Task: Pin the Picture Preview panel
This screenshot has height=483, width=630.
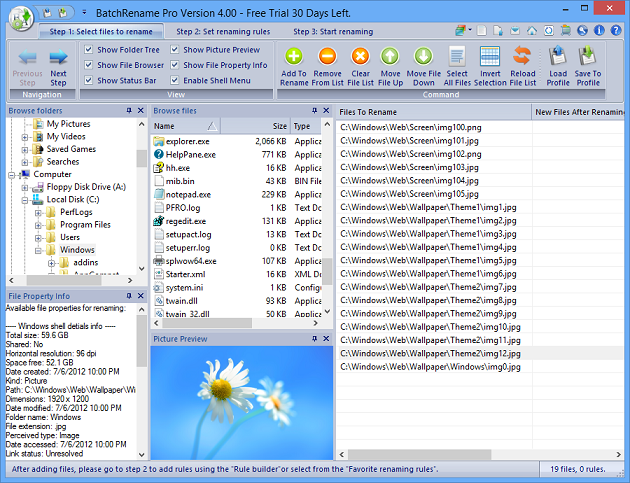Action: coord(315,339)
